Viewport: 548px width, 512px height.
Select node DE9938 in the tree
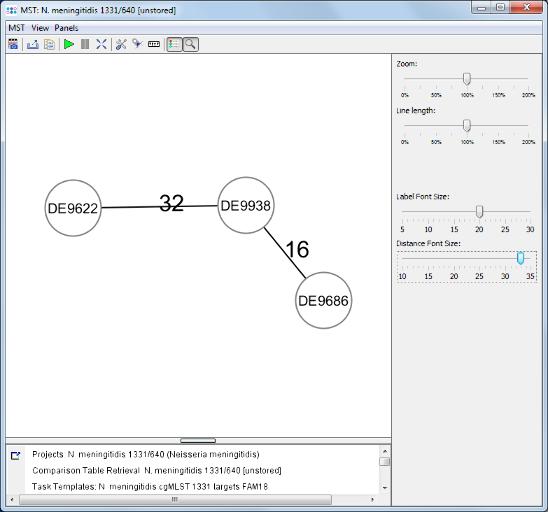246,205
